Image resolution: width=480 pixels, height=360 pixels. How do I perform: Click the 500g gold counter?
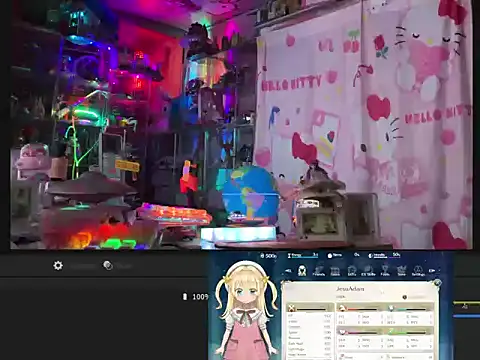click(x=269, y=256)
